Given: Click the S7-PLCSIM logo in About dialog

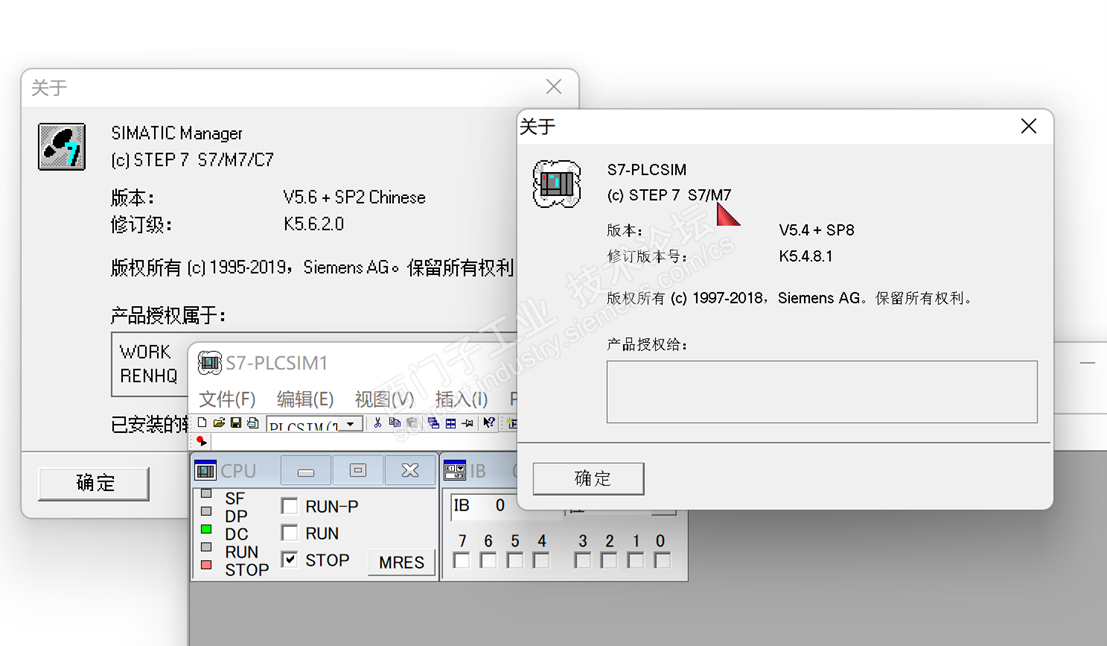Looking at the screenshot, I should (x=557, y=184).
